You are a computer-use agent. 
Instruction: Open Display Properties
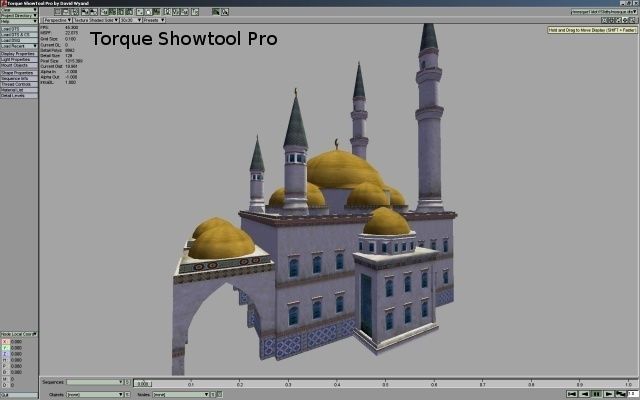pyautogui.click(x=19, y=54)
